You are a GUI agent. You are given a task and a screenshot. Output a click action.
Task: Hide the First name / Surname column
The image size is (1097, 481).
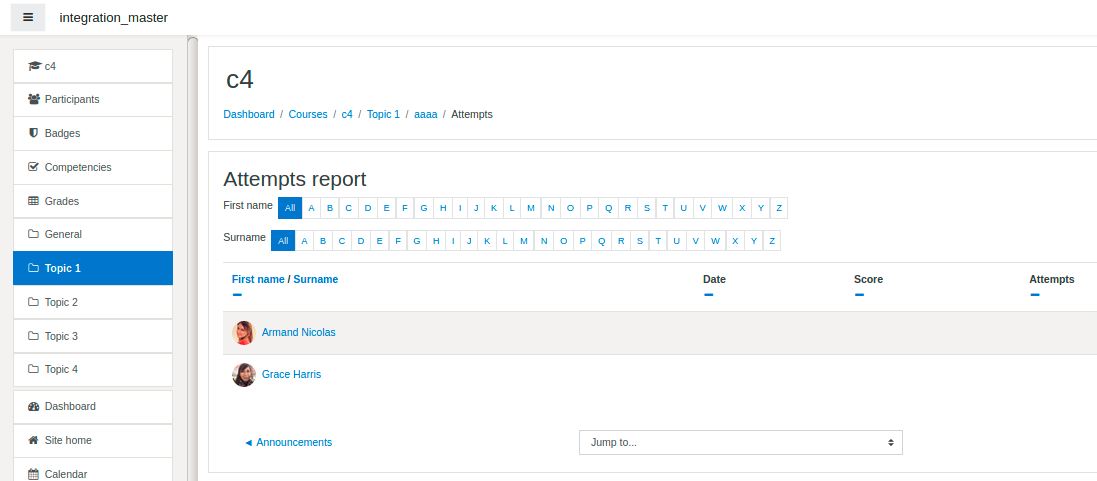pos(237,294)
